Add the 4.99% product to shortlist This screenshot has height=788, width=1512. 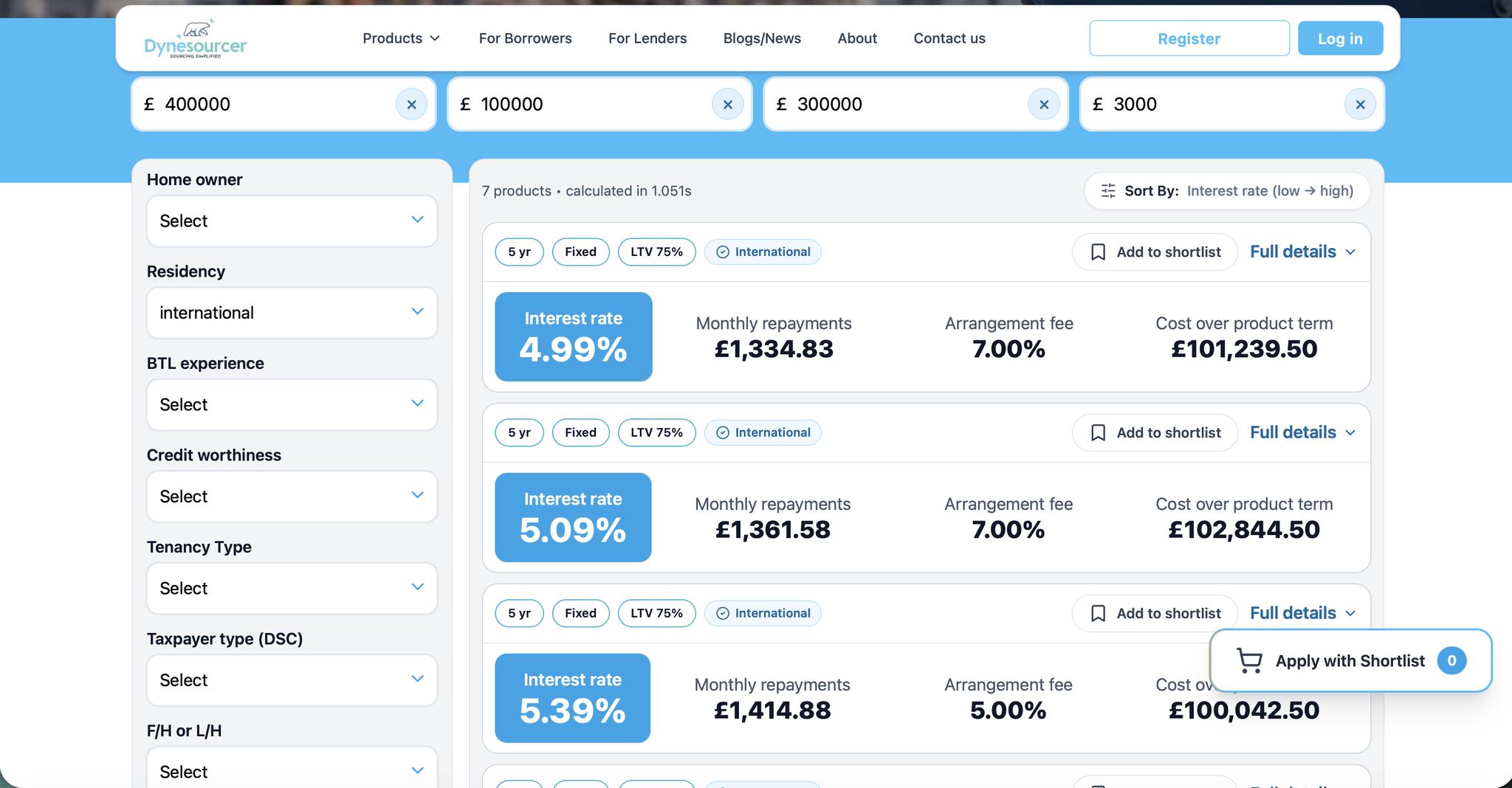point(1155,252)
